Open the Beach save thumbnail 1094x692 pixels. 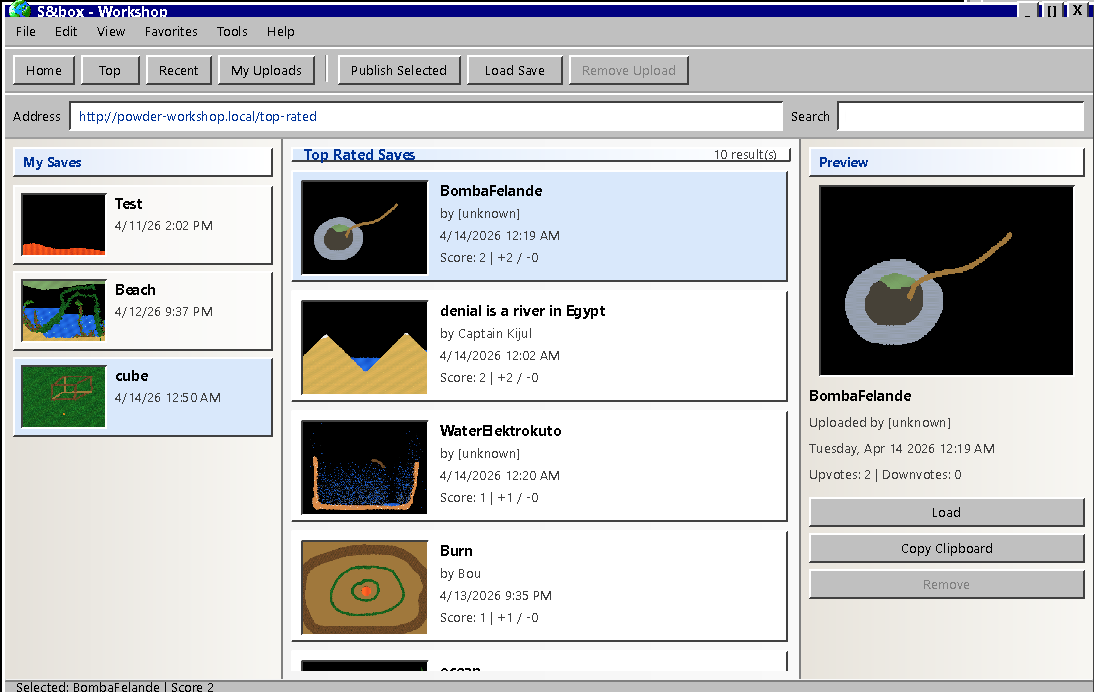pos(64,310)
